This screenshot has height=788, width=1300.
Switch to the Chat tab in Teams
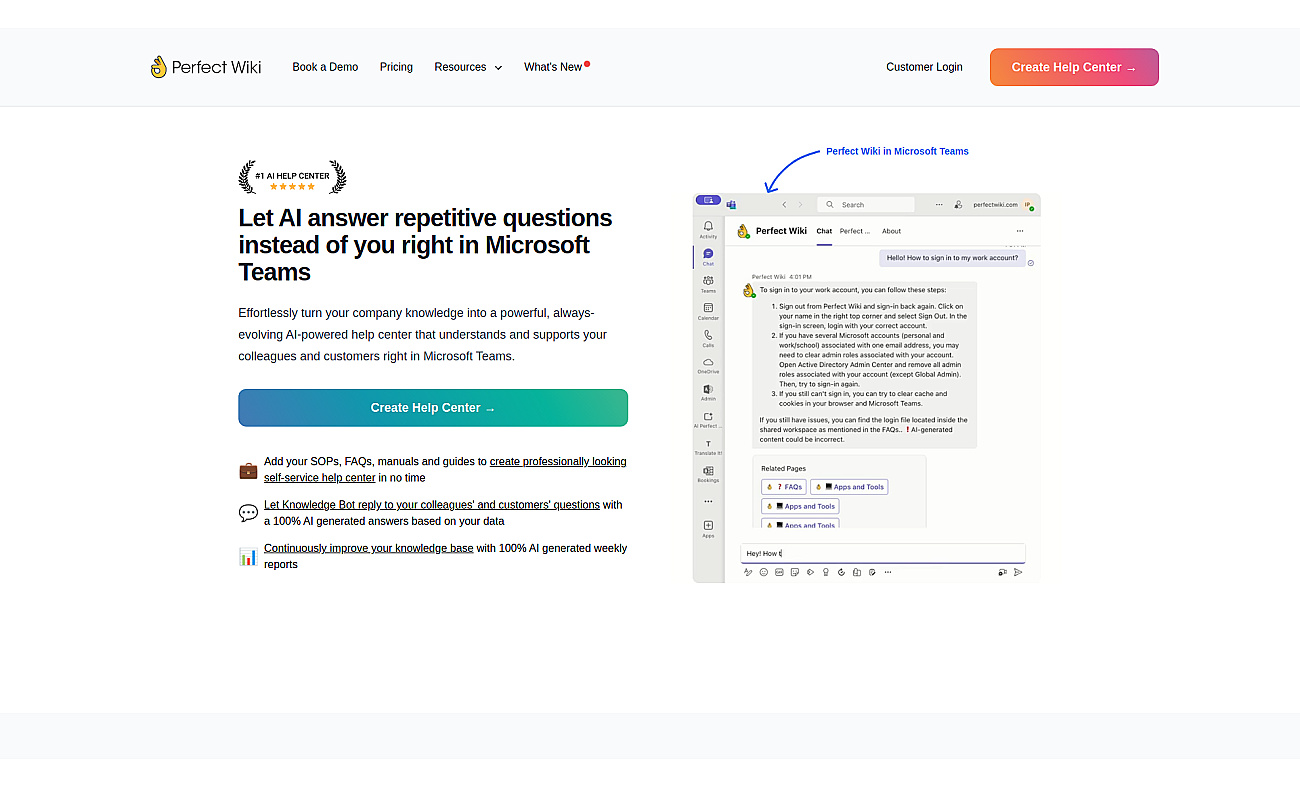(824, 231)
